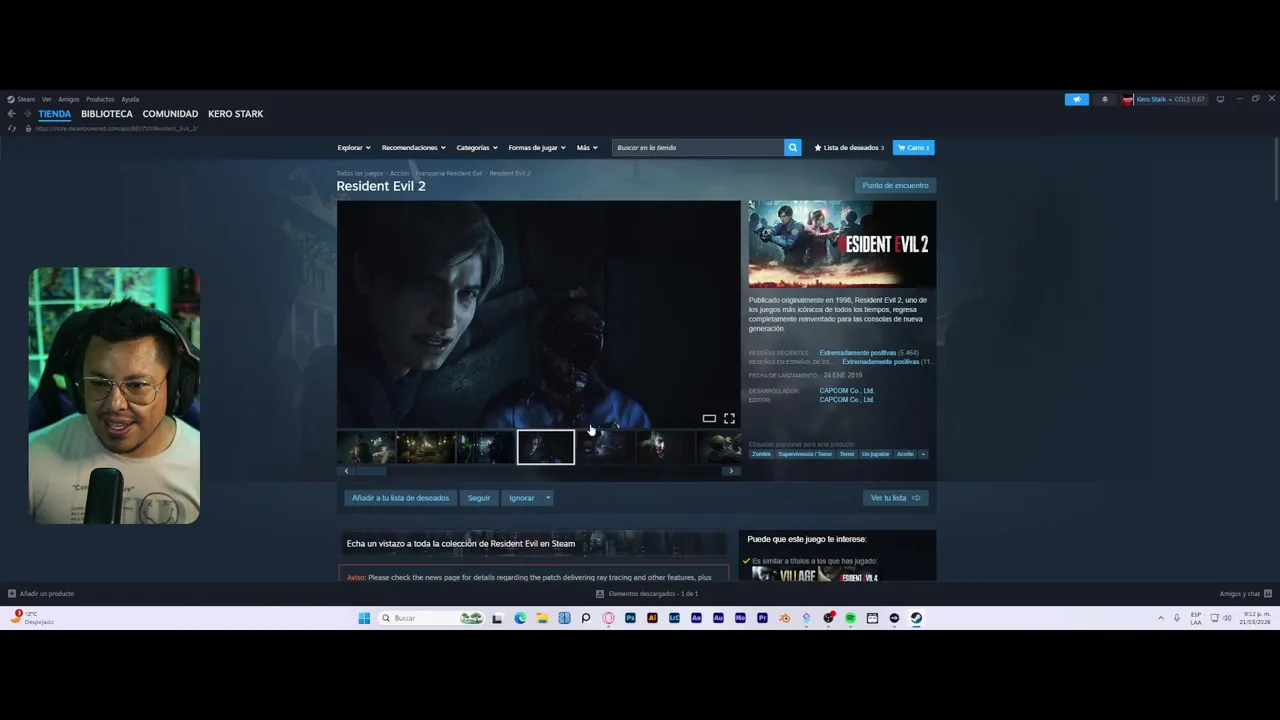
Task: Expand the Recomendaciones store menu
Action: point(414,148)
